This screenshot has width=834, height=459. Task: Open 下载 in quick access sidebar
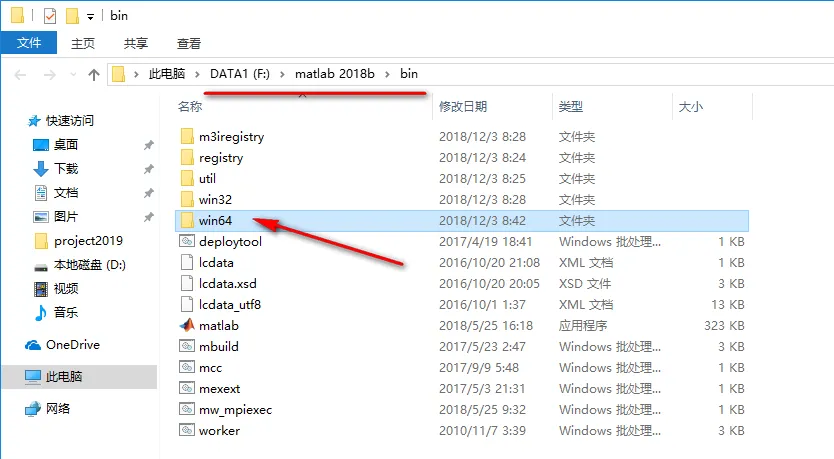tap(66, 169)
